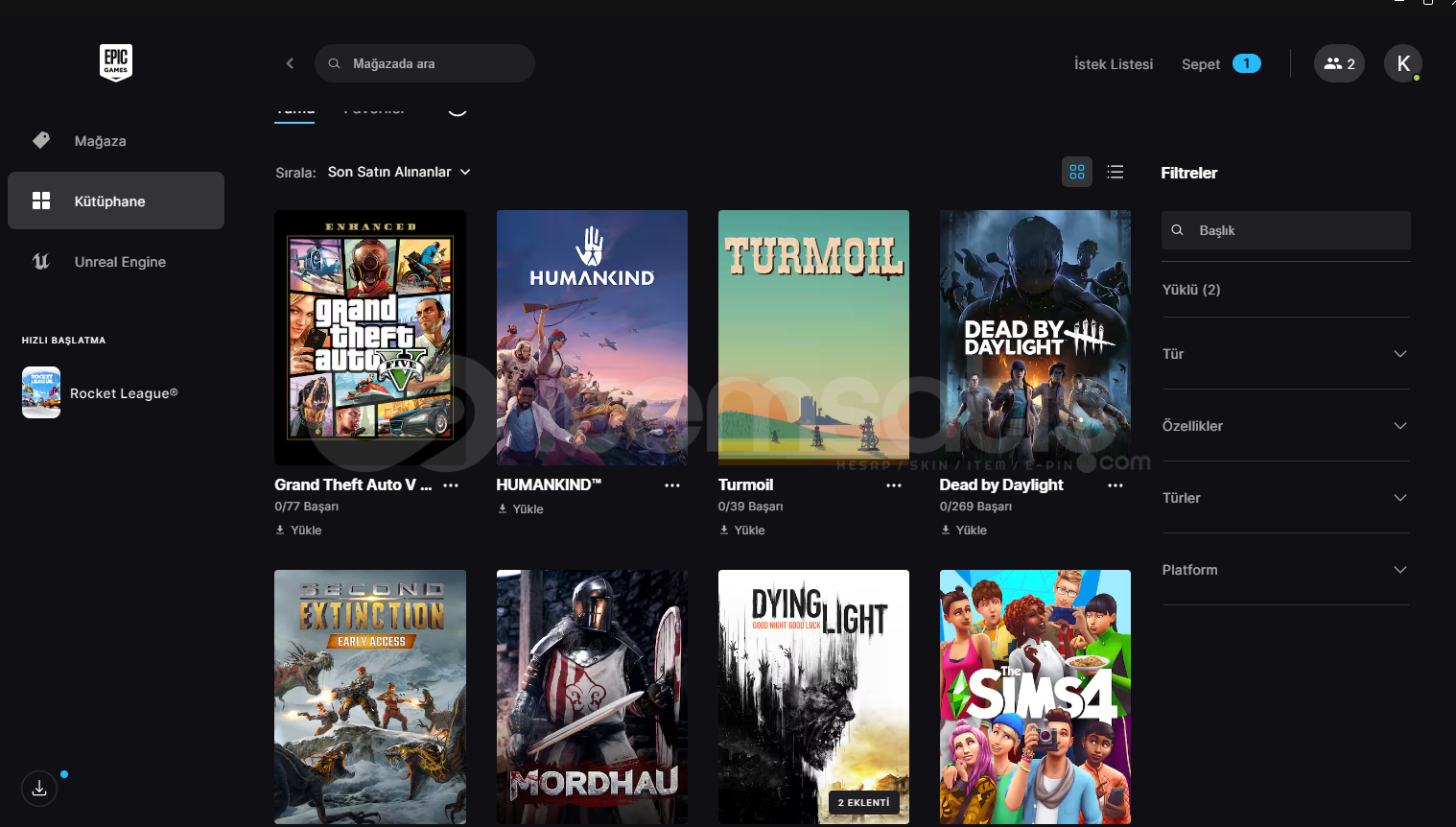Click the Turmoil title text
1456x827 pixels.
click(x=745, y=484)
